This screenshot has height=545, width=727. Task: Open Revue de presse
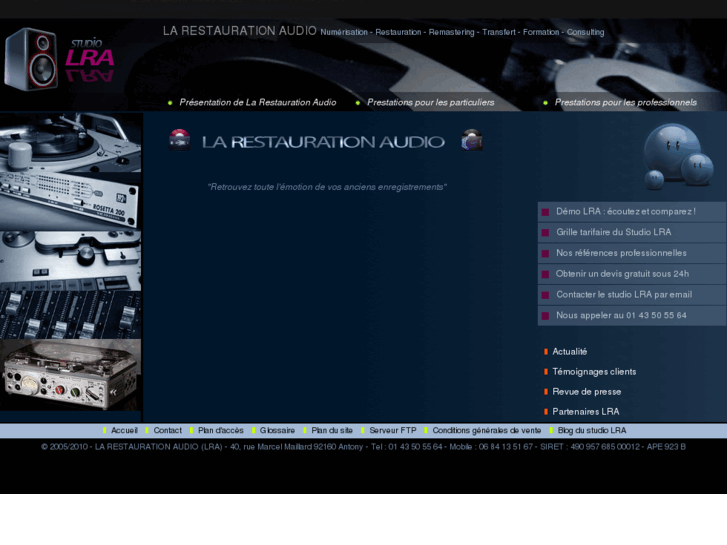pos(587,392)
